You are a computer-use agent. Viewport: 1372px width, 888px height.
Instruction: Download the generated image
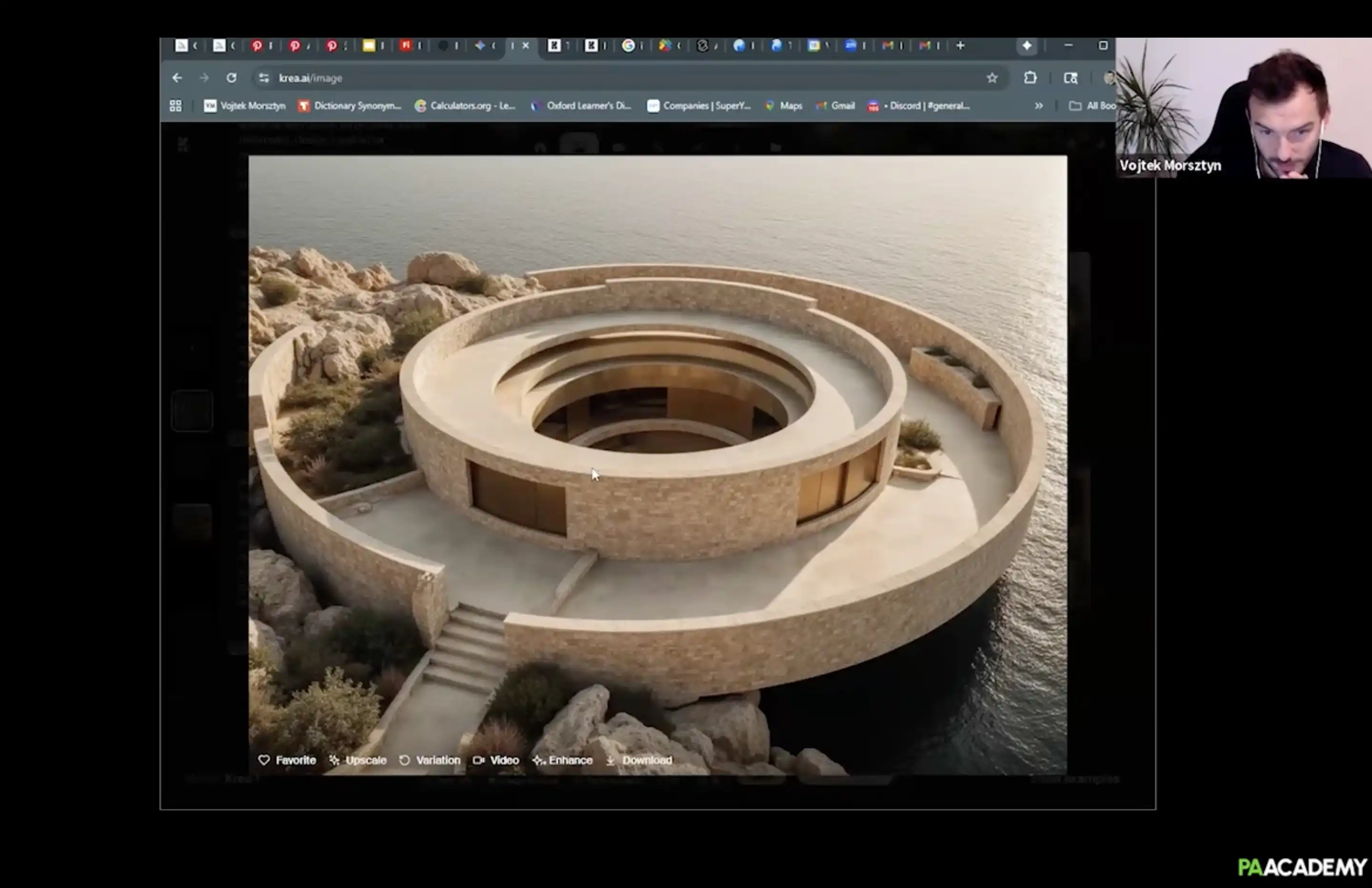(x=639, y=760)
